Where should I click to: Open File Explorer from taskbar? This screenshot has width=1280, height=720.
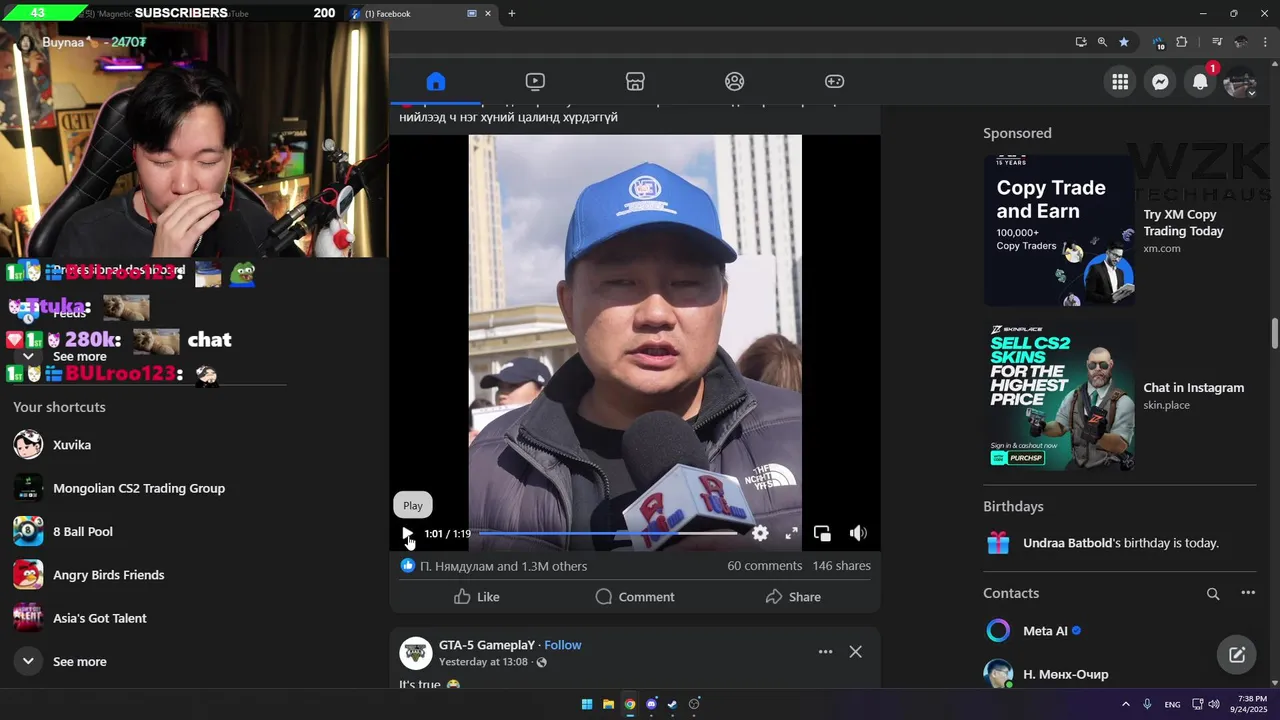[x=608, y=704]
